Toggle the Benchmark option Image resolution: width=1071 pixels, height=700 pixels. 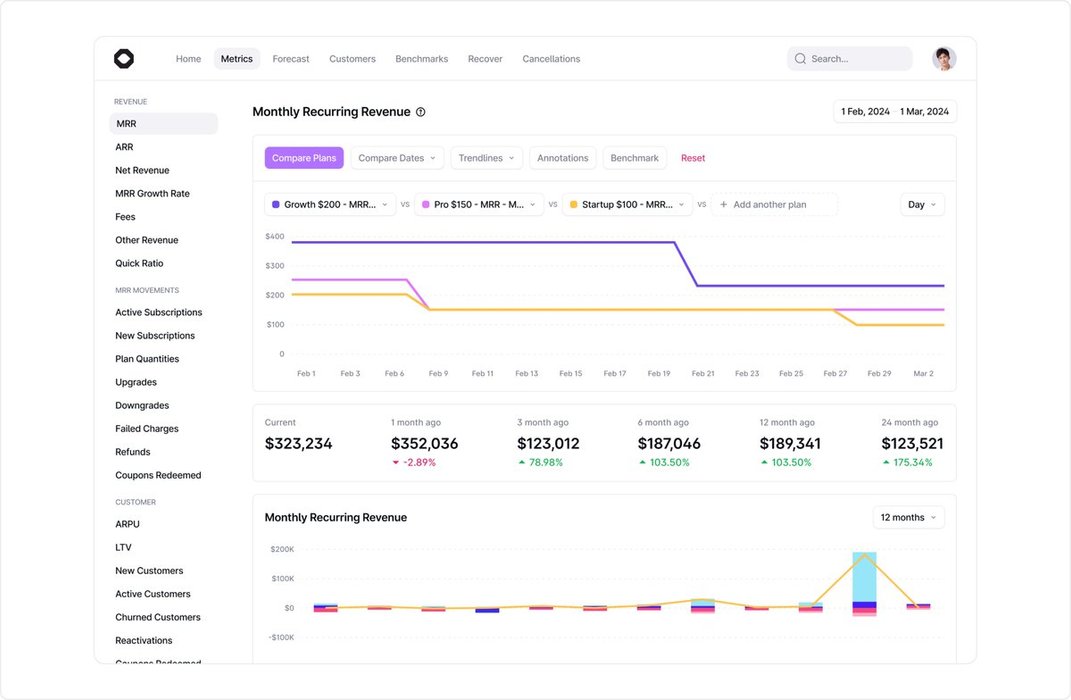point(634,158)
